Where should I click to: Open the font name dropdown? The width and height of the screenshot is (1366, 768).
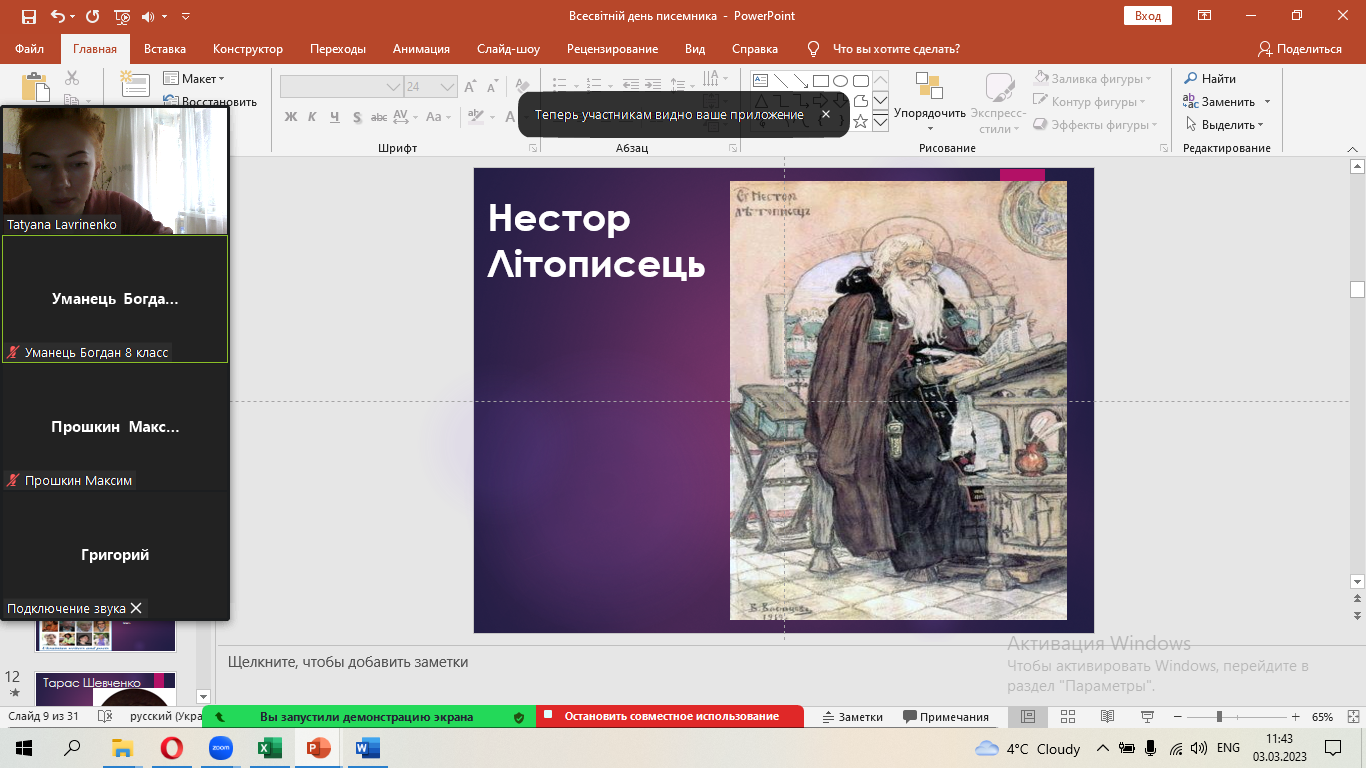point(393,87)
